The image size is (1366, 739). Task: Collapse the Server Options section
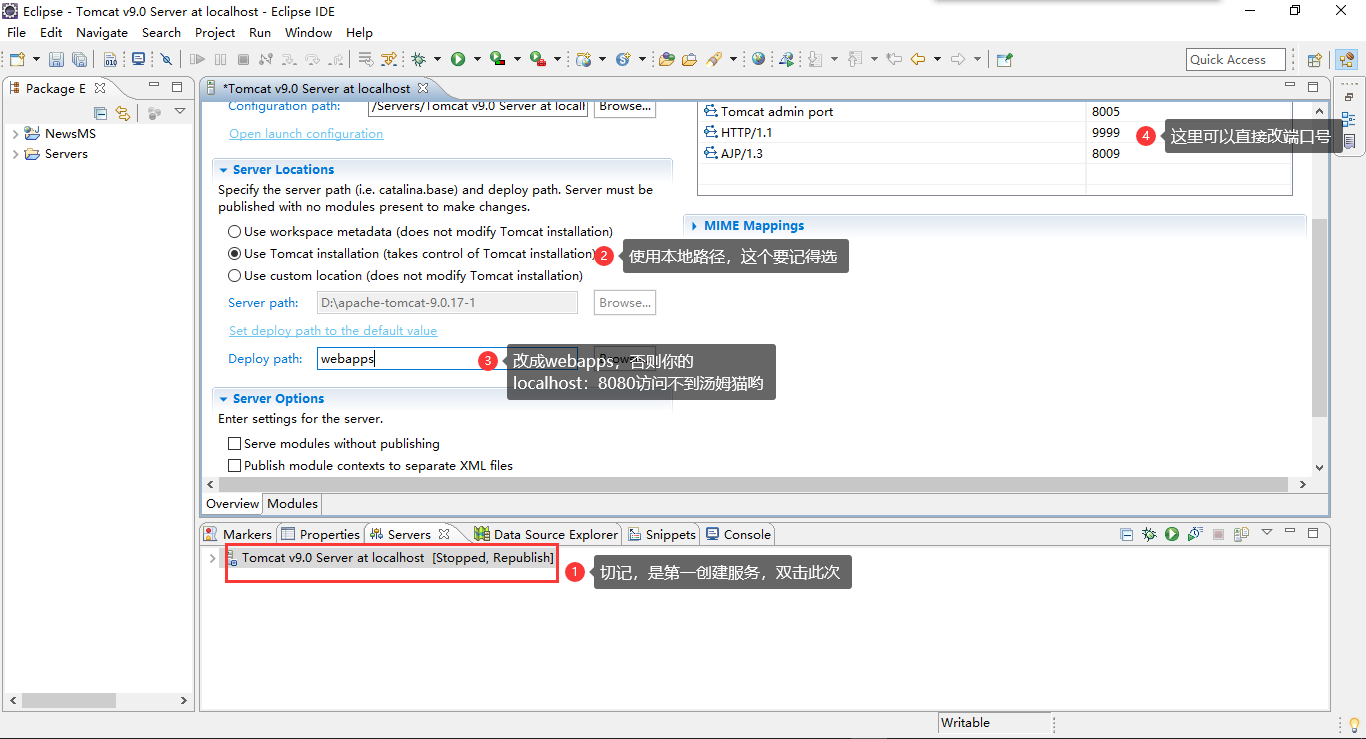click(x=223, y=399)
